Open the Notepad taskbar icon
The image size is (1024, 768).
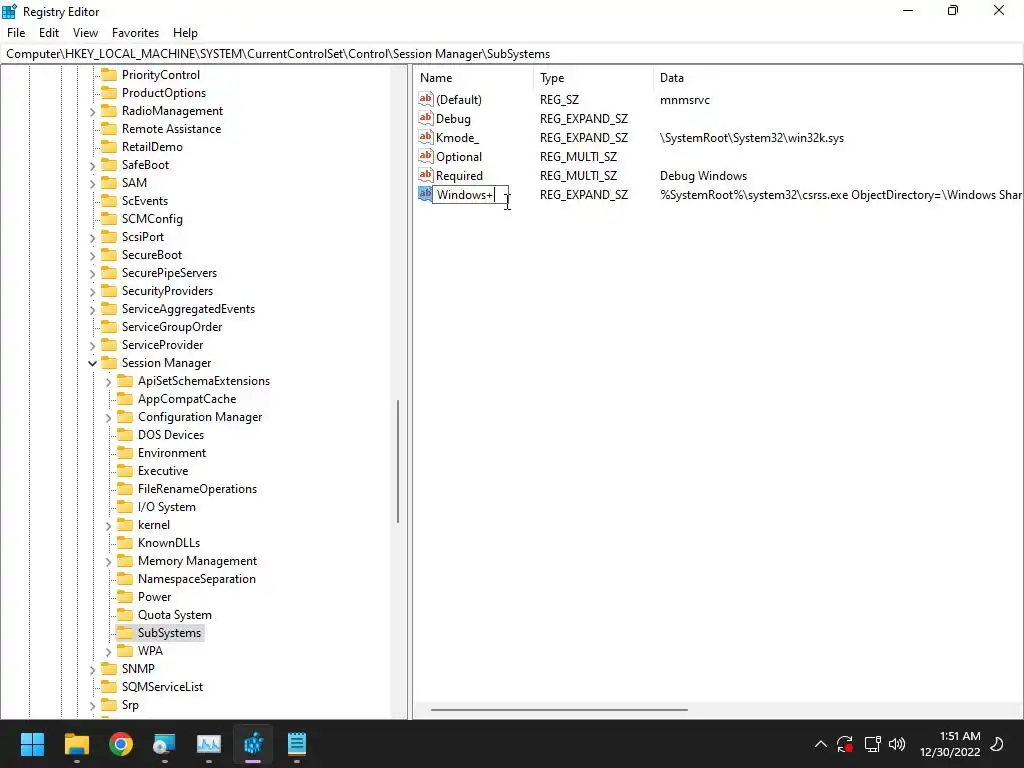(x=296, y=743)
